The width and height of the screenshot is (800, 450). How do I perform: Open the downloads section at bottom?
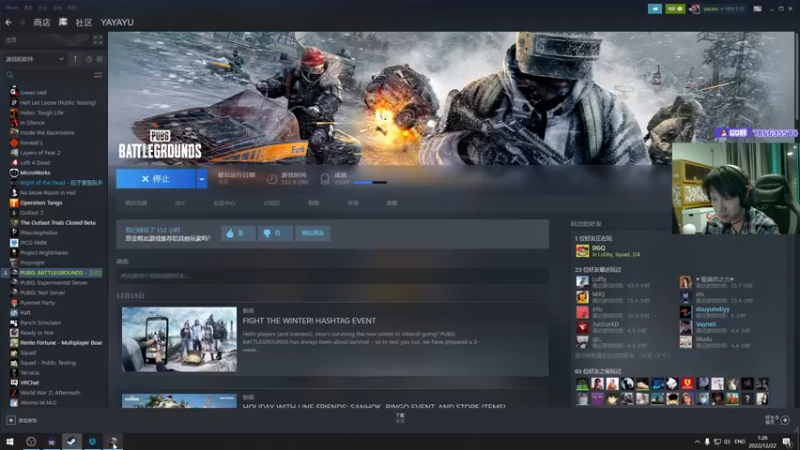400,418
